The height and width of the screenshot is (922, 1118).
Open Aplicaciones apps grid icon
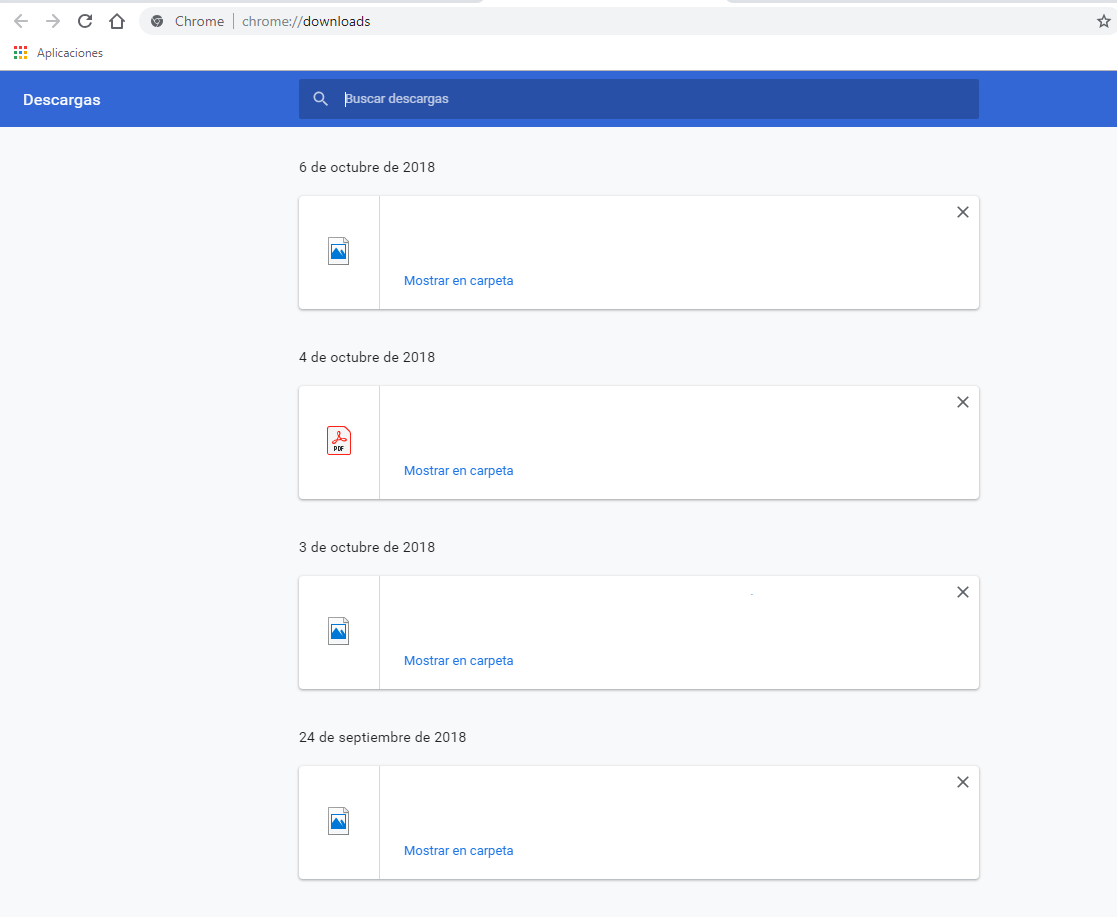pyautogui.click(x=20, y=53)
